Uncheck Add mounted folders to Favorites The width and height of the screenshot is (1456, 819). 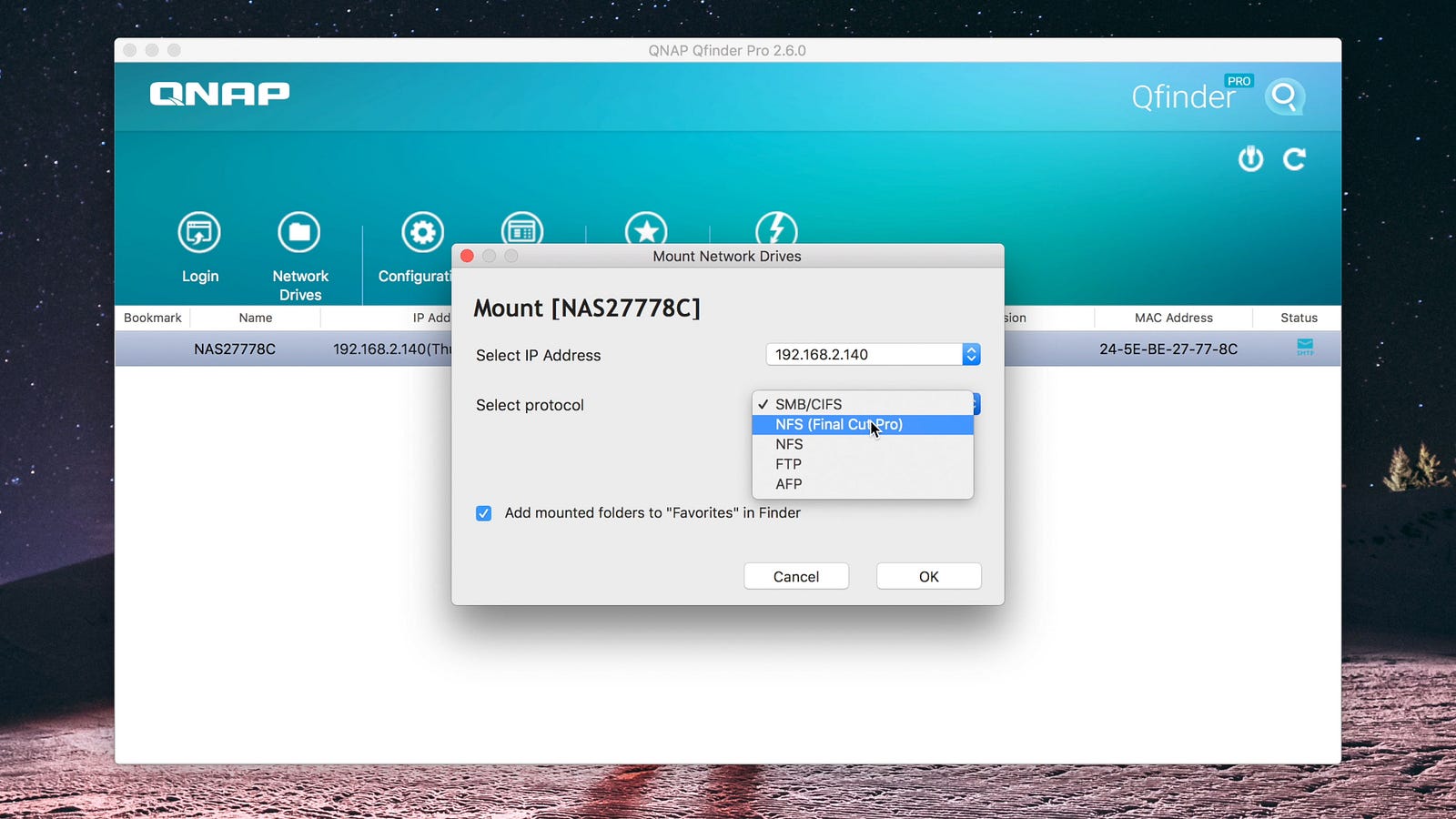click(484, 513)
